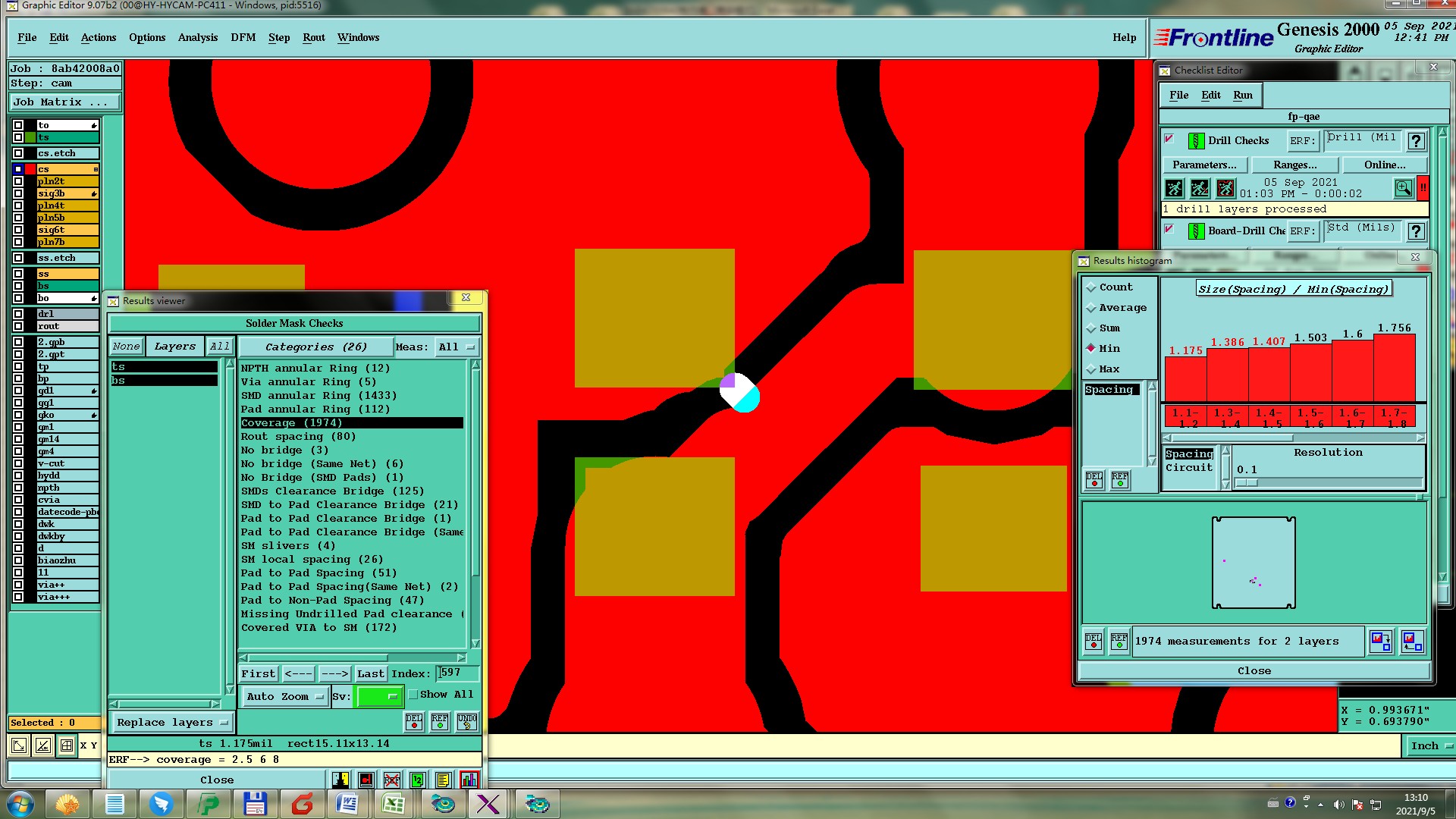Click the Parameters... button
1456x819 pixels.
(1204, 165)
